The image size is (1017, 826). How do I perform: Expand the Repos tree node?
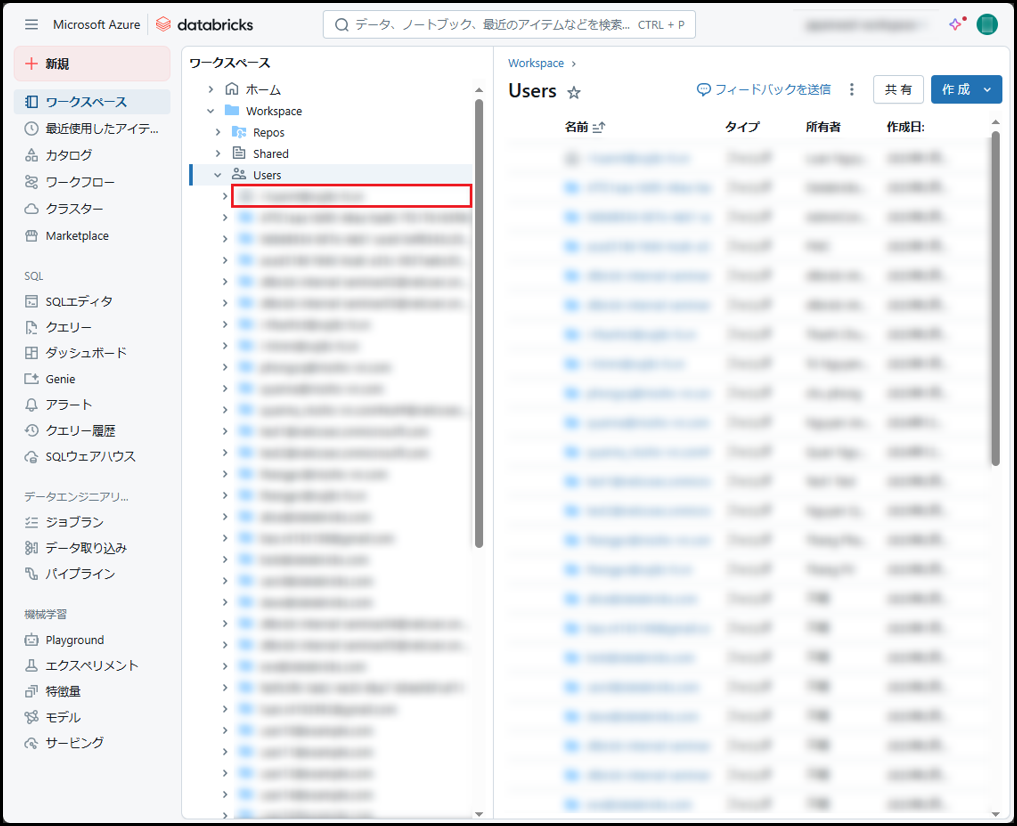click(218, 132)
